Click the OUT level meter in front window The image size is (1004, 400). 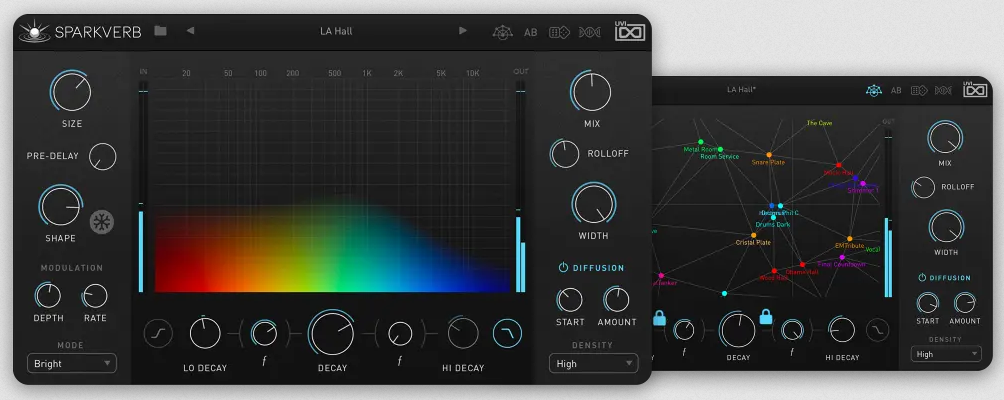(521, 186)
